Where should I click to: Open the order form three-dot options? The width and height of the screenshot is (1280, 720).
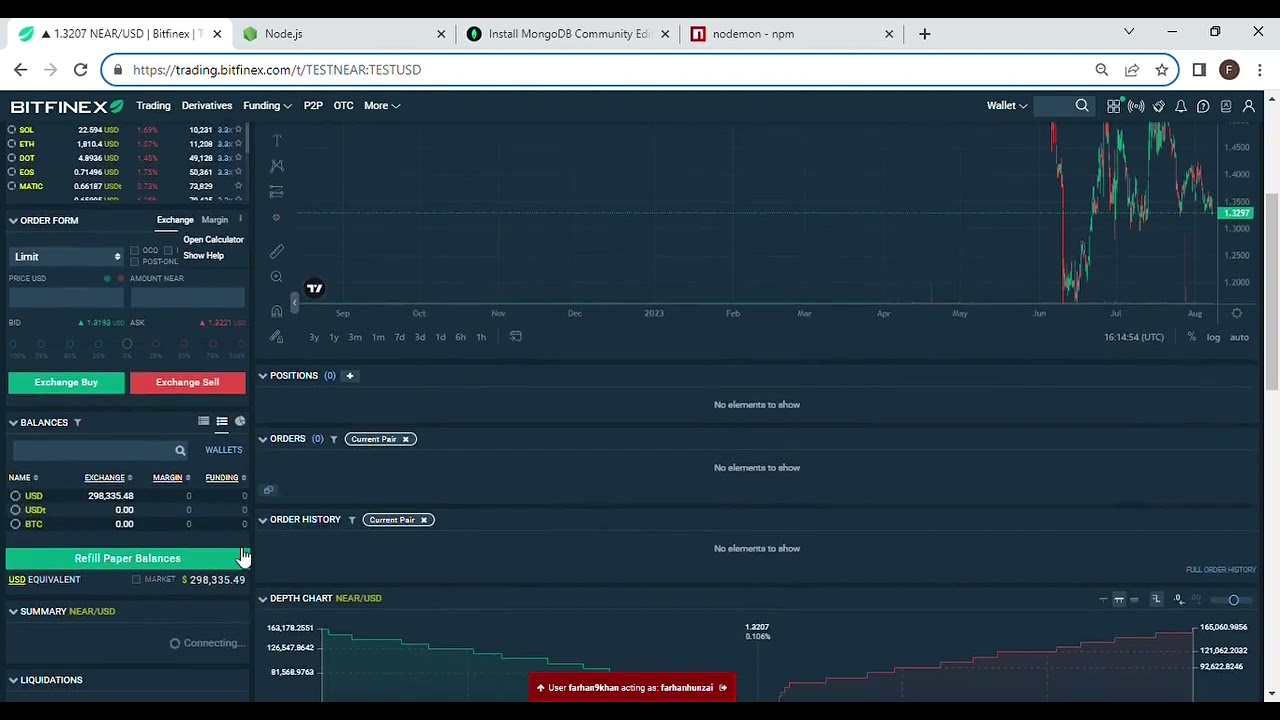240,219
